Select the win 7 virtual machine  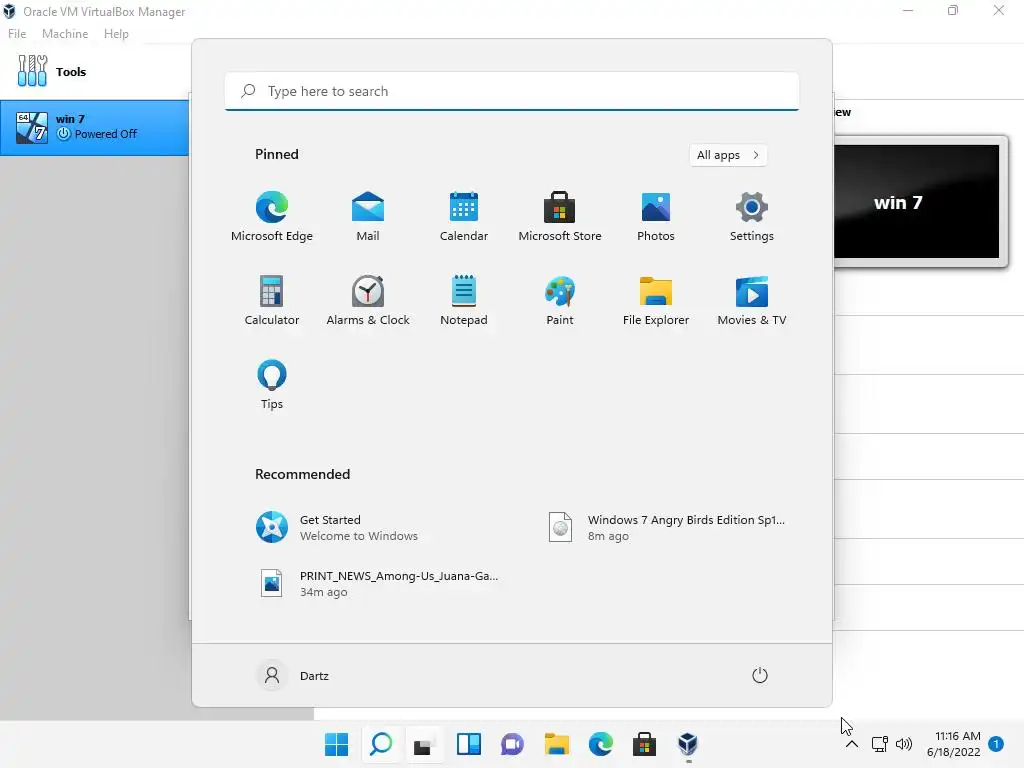pos(95,127)
